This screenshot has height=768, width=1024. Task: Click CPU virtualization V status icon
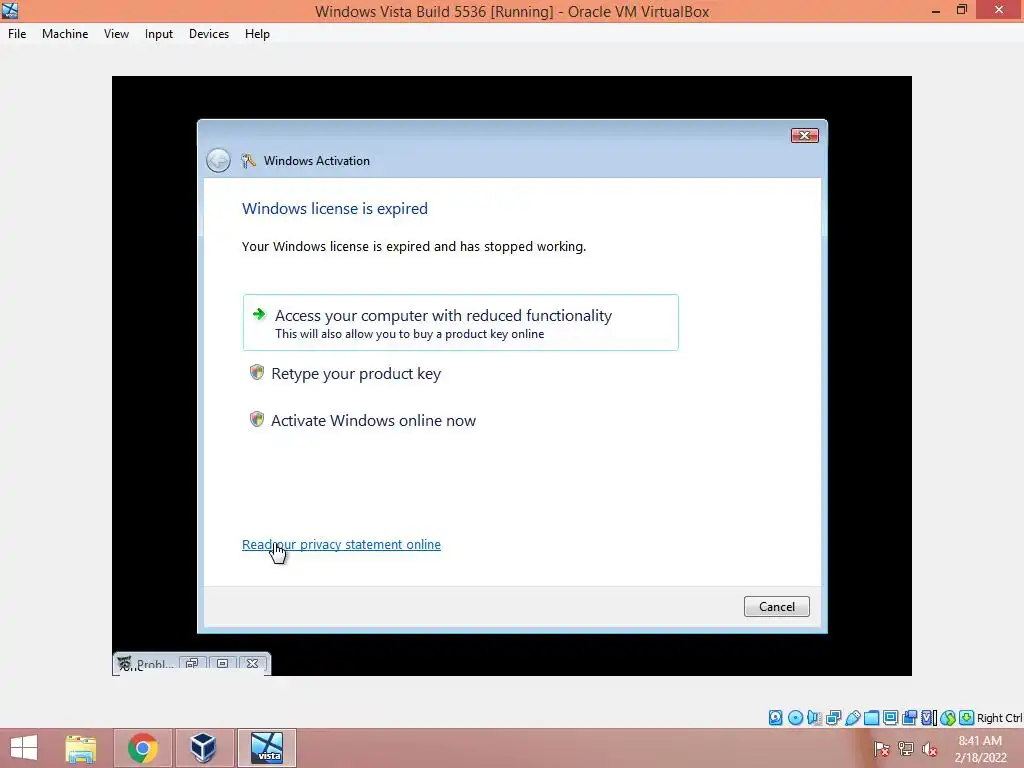pos(927,718)
